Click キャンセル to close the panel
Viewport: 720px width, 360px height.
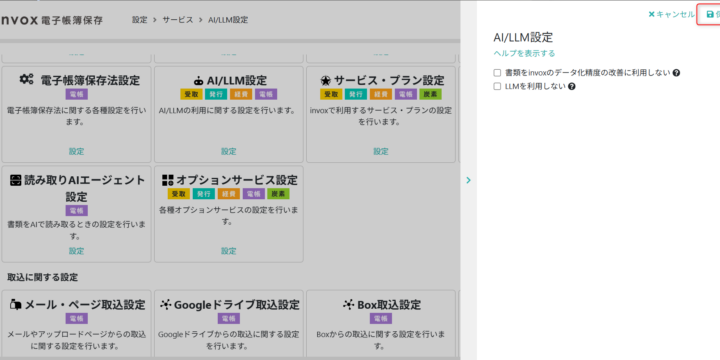(671, 14)
